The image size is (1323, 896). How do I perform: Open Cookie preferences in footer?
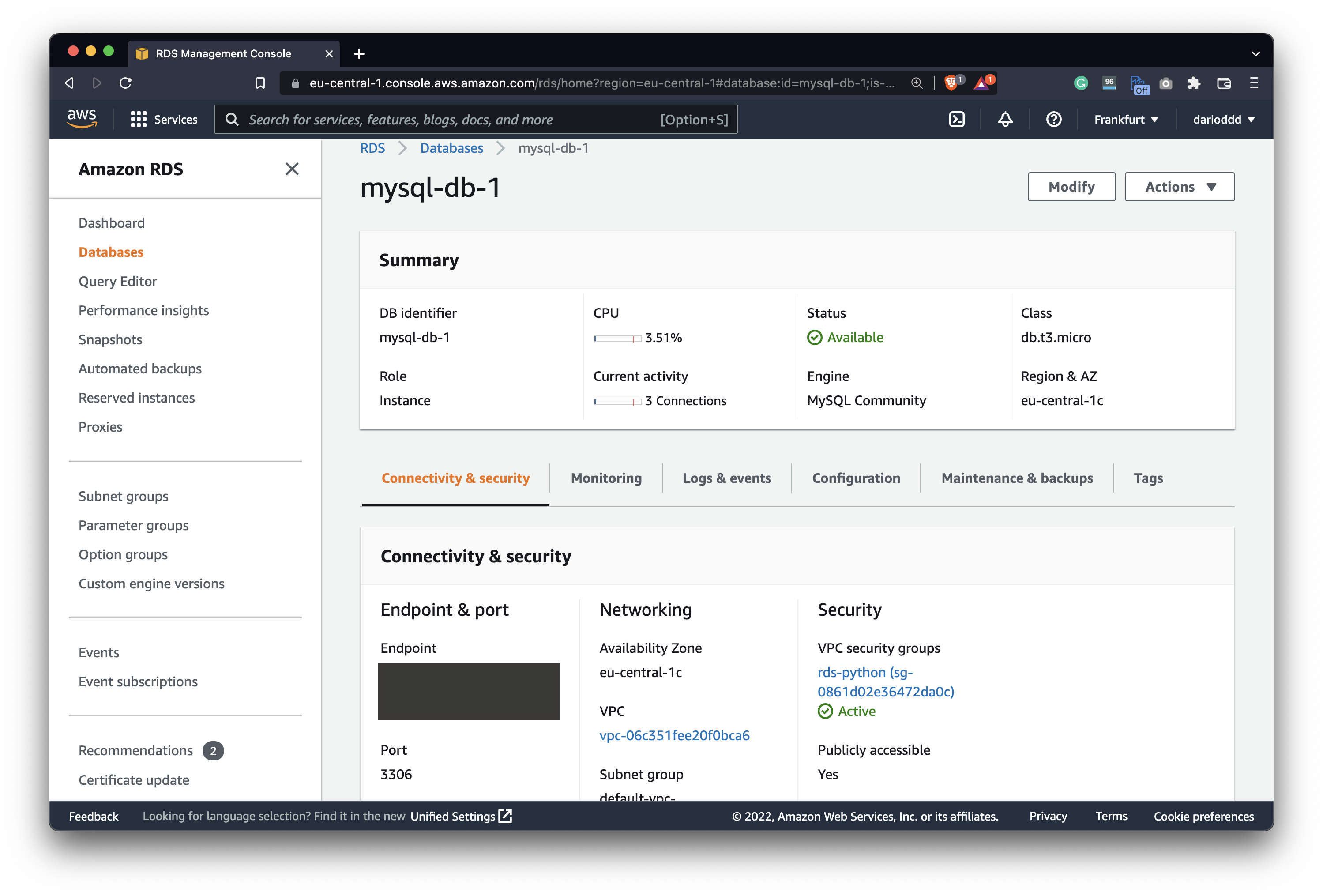[x=1203, y=816]
